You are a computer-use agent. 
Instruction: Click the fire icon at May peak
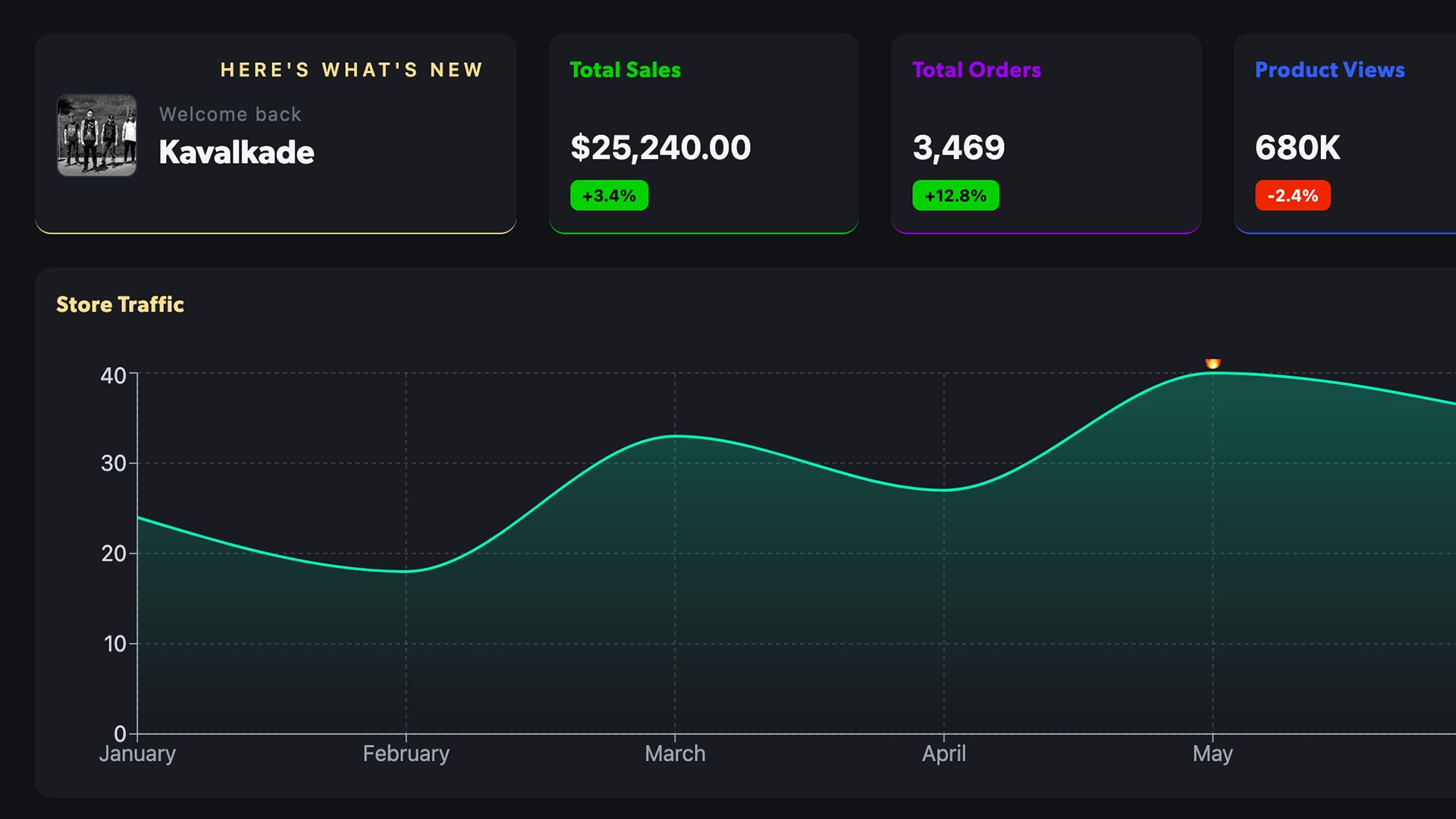1213,363
